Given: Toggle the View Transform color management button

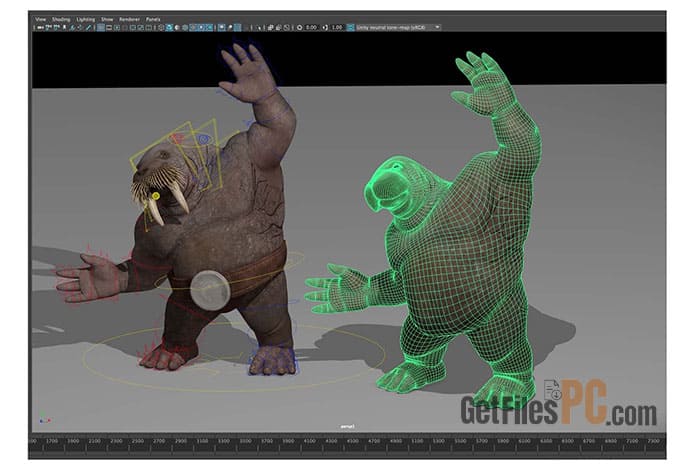Looking at the screenshot, I should [x=350, y=28].
